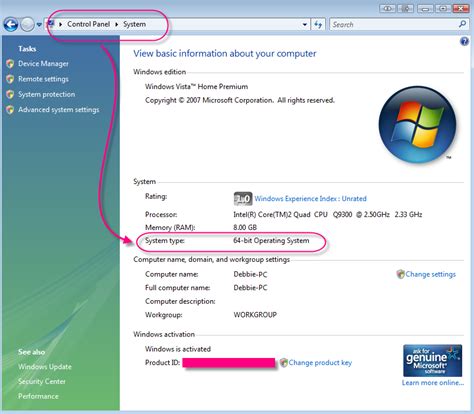Click the shield icon beside Change product key

point(284,363)
